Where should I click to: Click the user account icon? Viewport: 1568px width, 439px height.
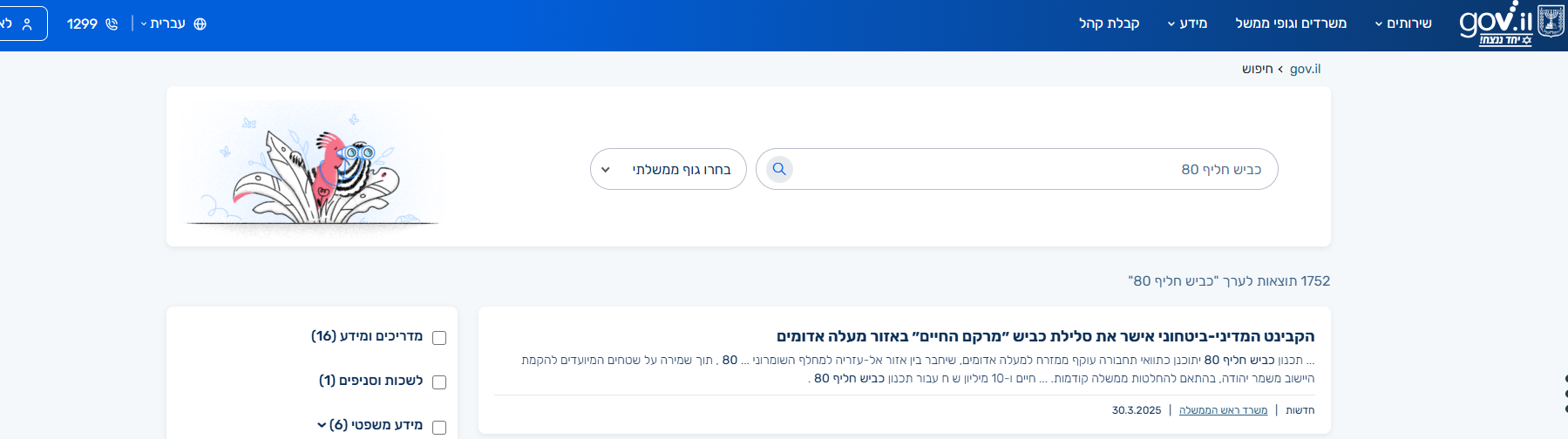pos(27,24)
